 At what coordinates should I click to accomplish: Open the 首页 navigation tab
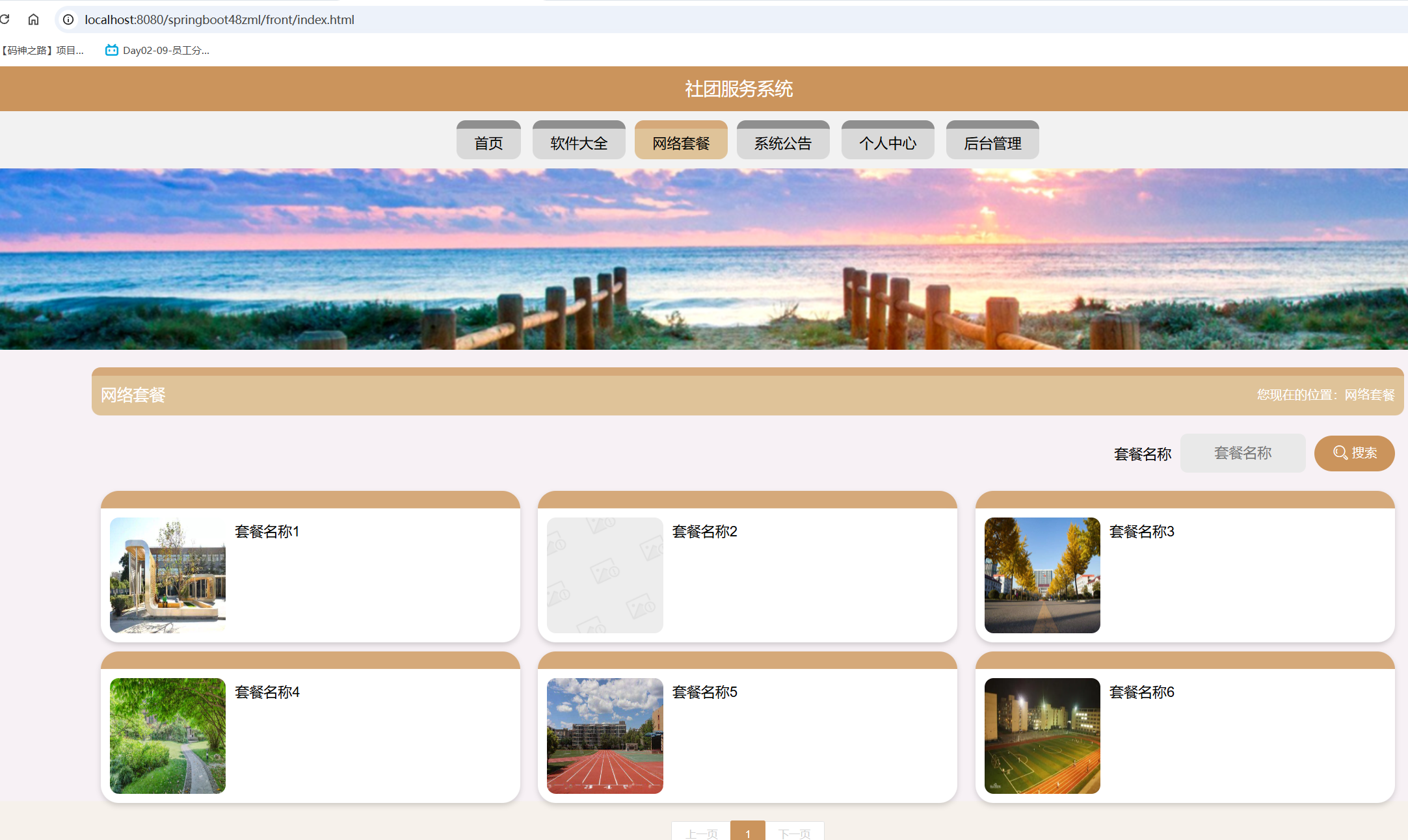488,142
